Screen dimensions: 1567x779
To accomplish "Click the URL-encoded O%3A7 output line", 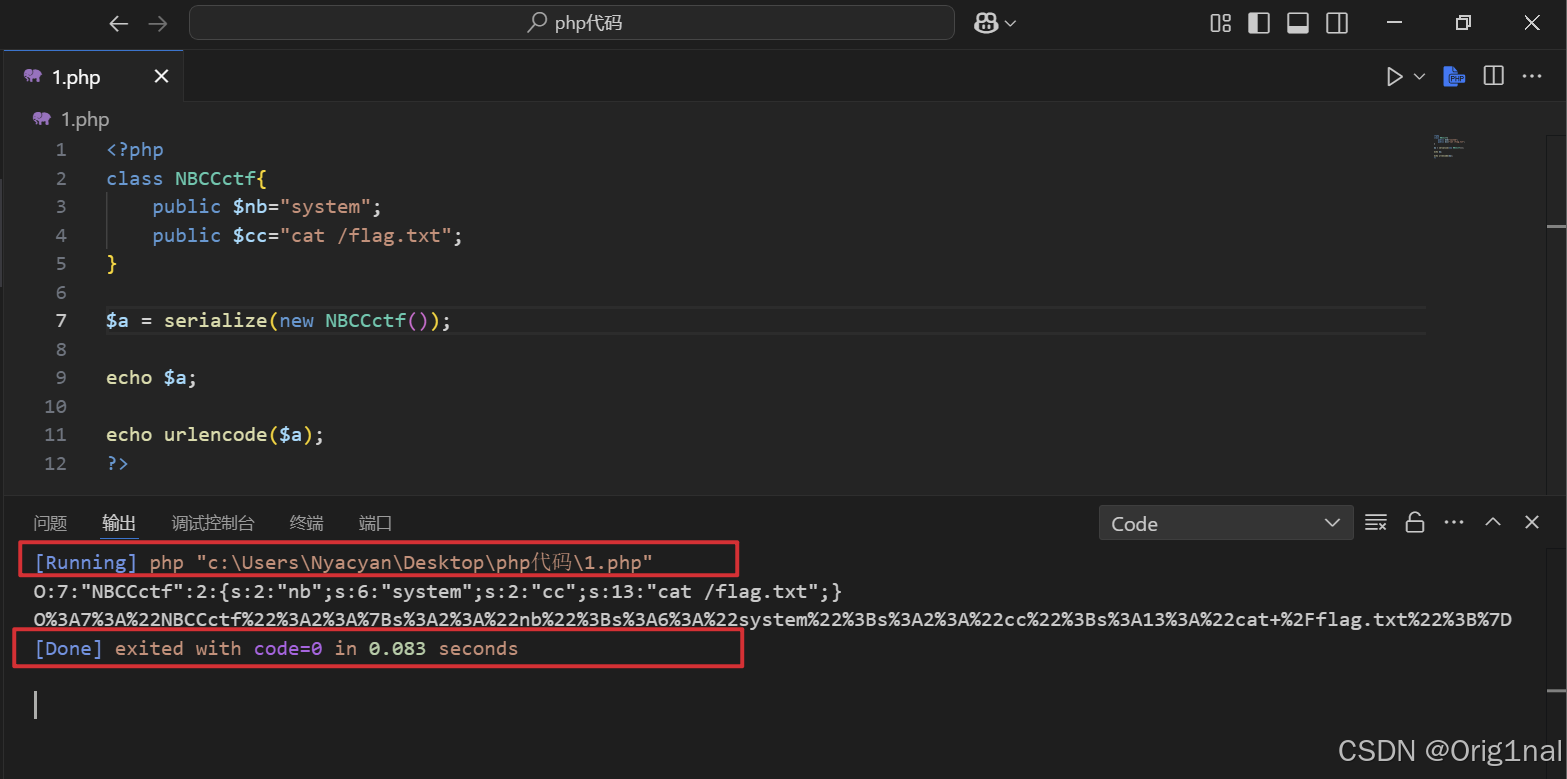I will pos(772,620).
